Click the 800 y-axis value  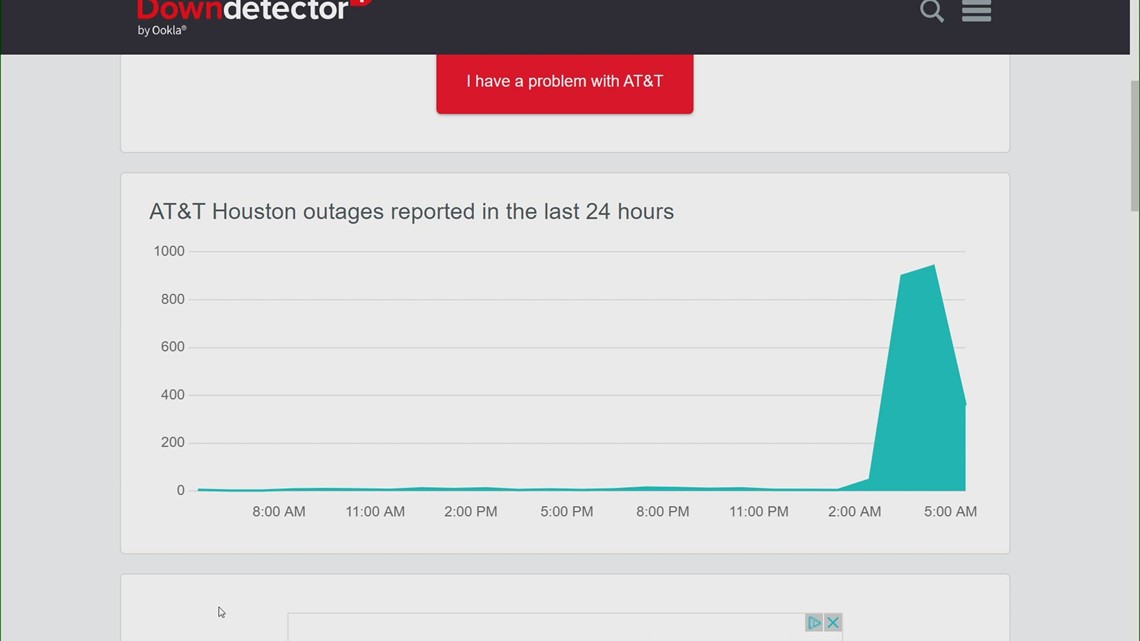(172, 299)
